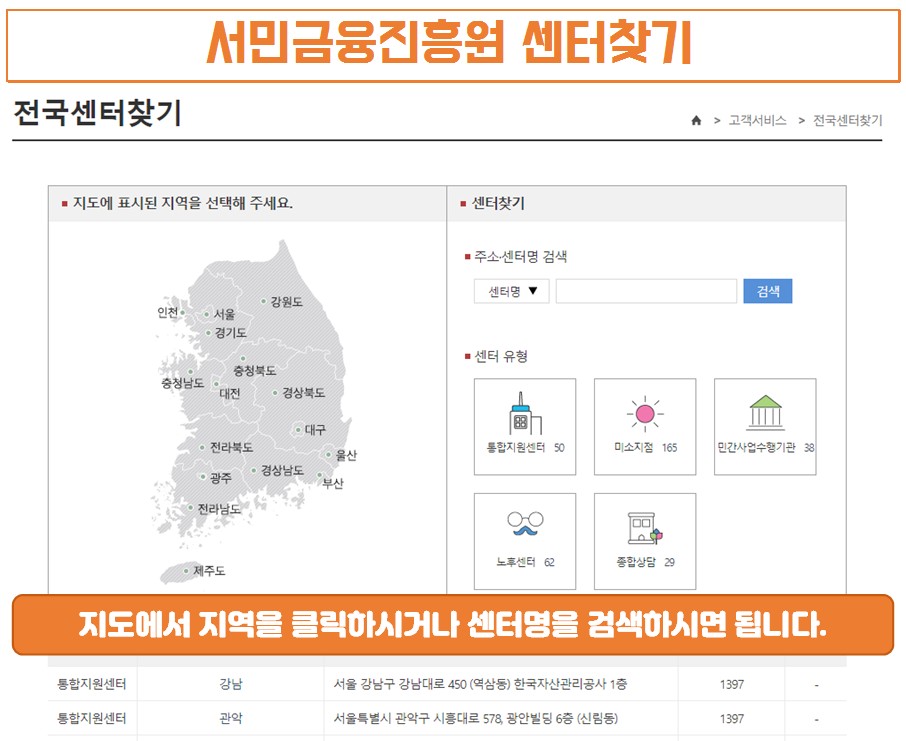The image size is (906, 741).
Task: Focus the center name search field
Action: (x=646, y=291)
